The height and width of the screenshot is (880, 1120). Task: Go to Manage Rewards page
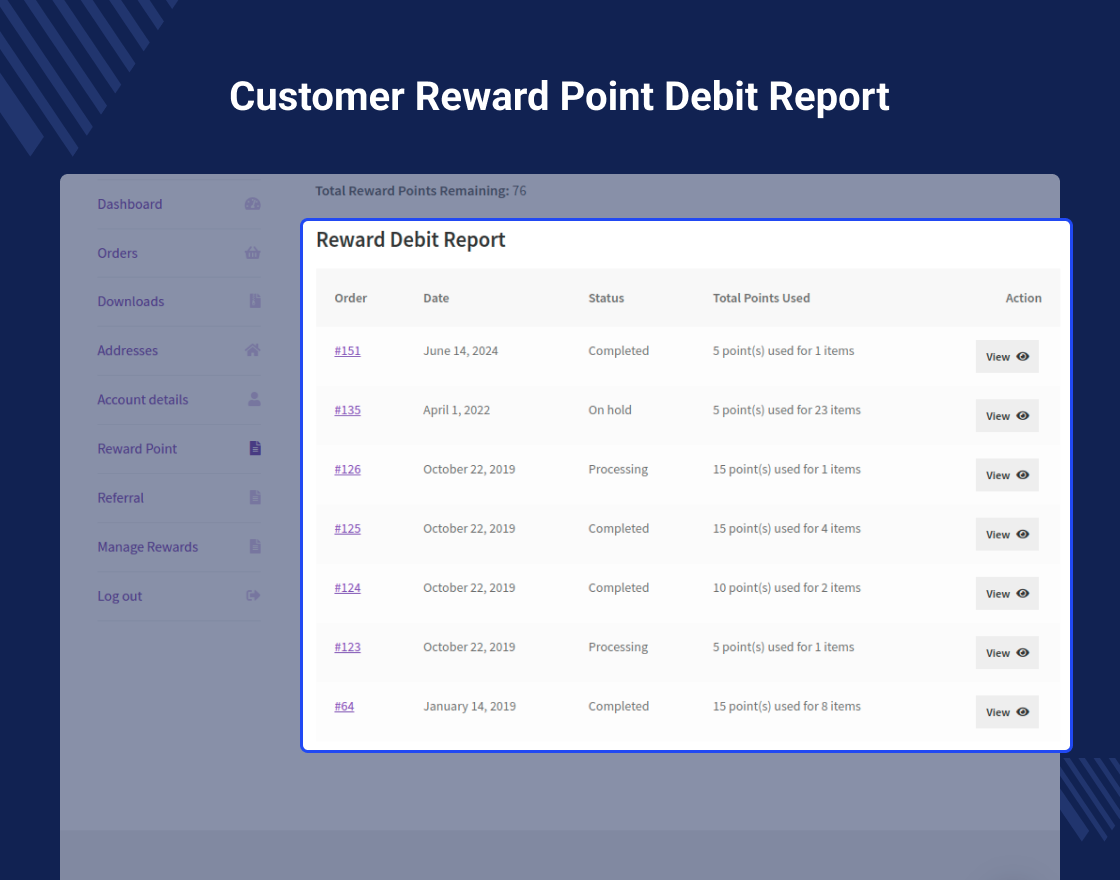pos(148,547)
